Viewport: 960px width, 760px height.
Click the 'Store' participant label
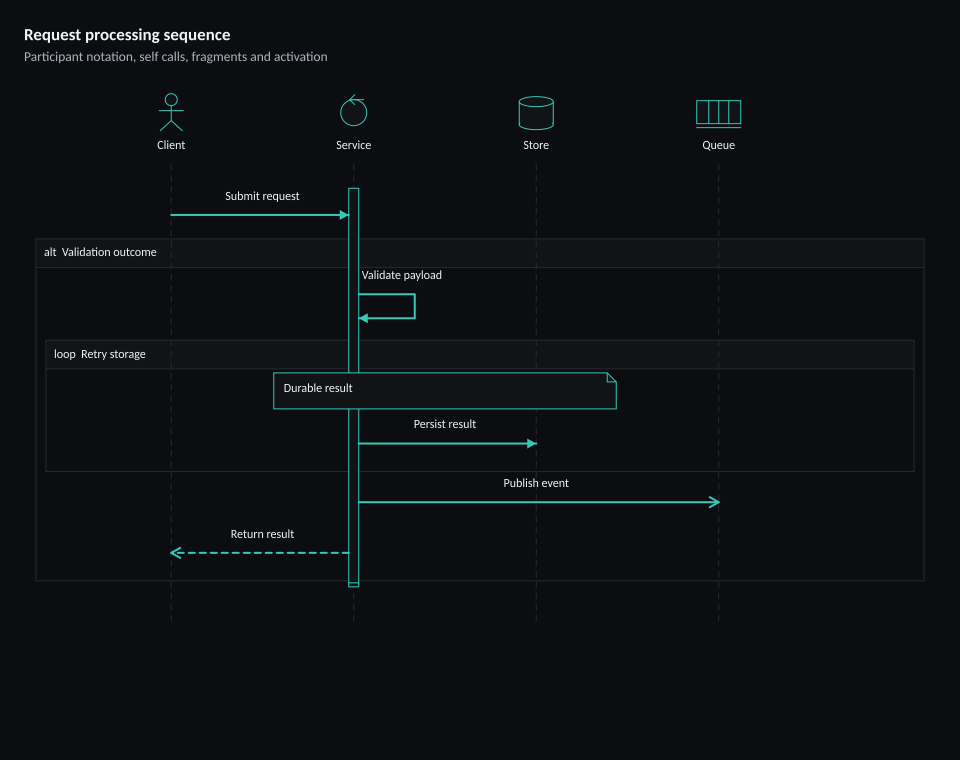click(x=536, y=145)
